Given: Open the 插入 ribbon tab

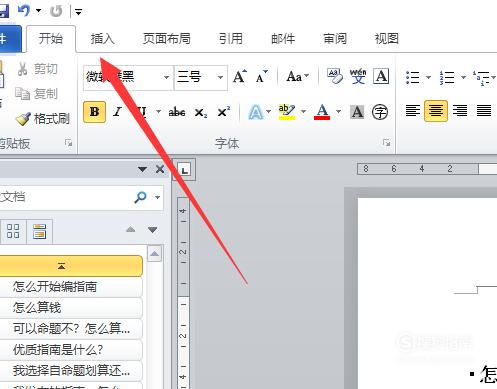Looking at the screenshot, I should (103, 39).
